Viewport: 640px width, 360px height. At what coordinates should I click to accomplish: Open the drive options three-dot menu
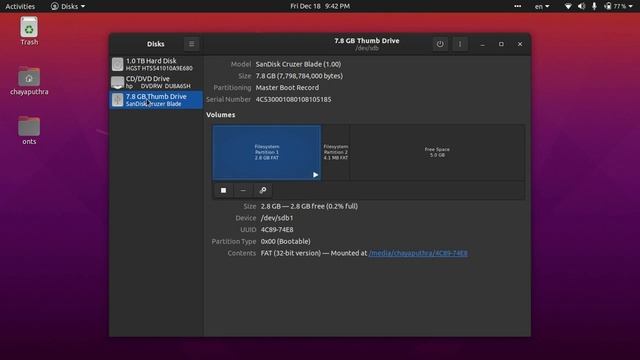(x=460, y=44)
